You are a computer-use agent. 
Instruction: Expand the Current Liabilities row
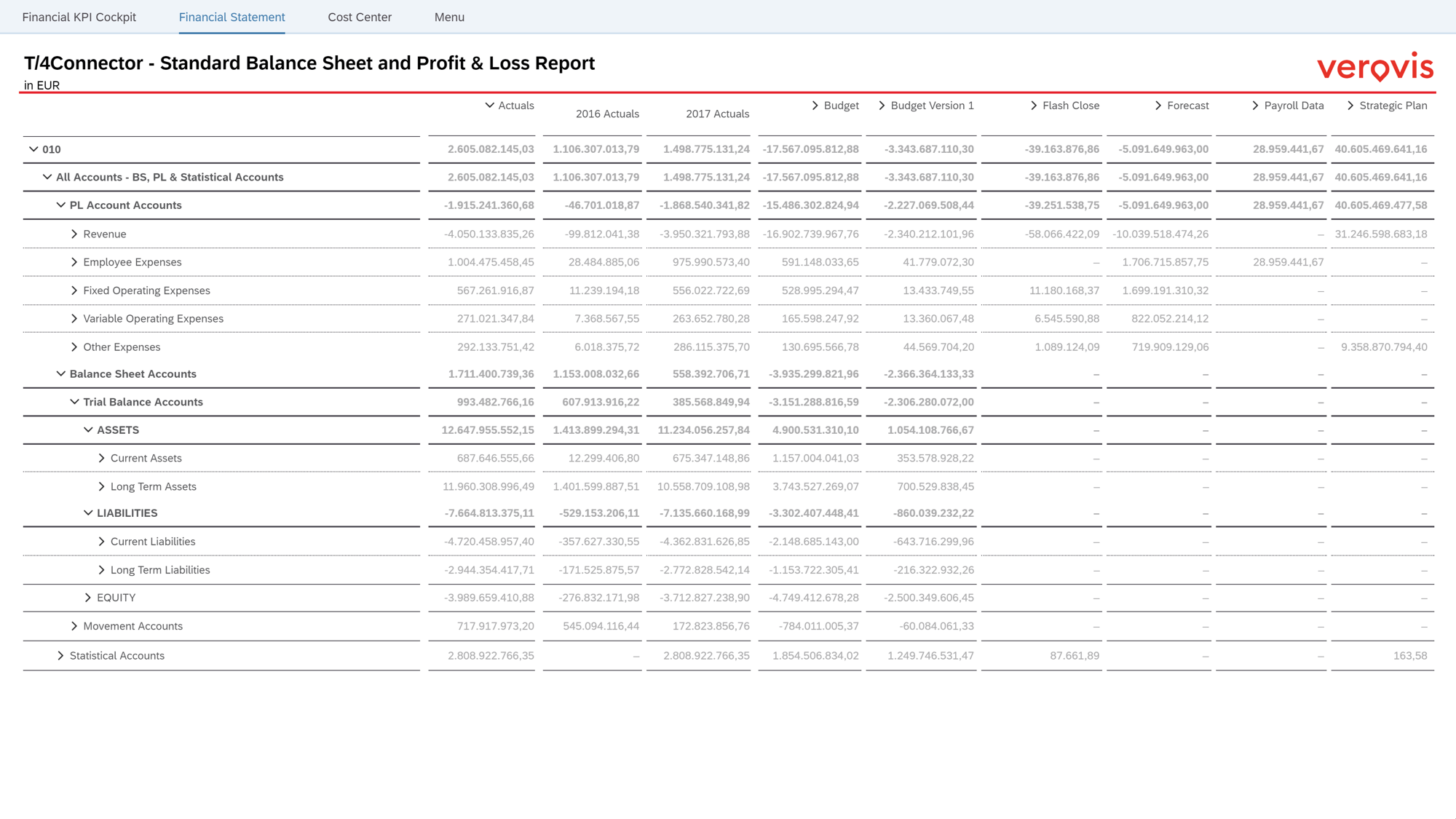(x=102, y=542)
